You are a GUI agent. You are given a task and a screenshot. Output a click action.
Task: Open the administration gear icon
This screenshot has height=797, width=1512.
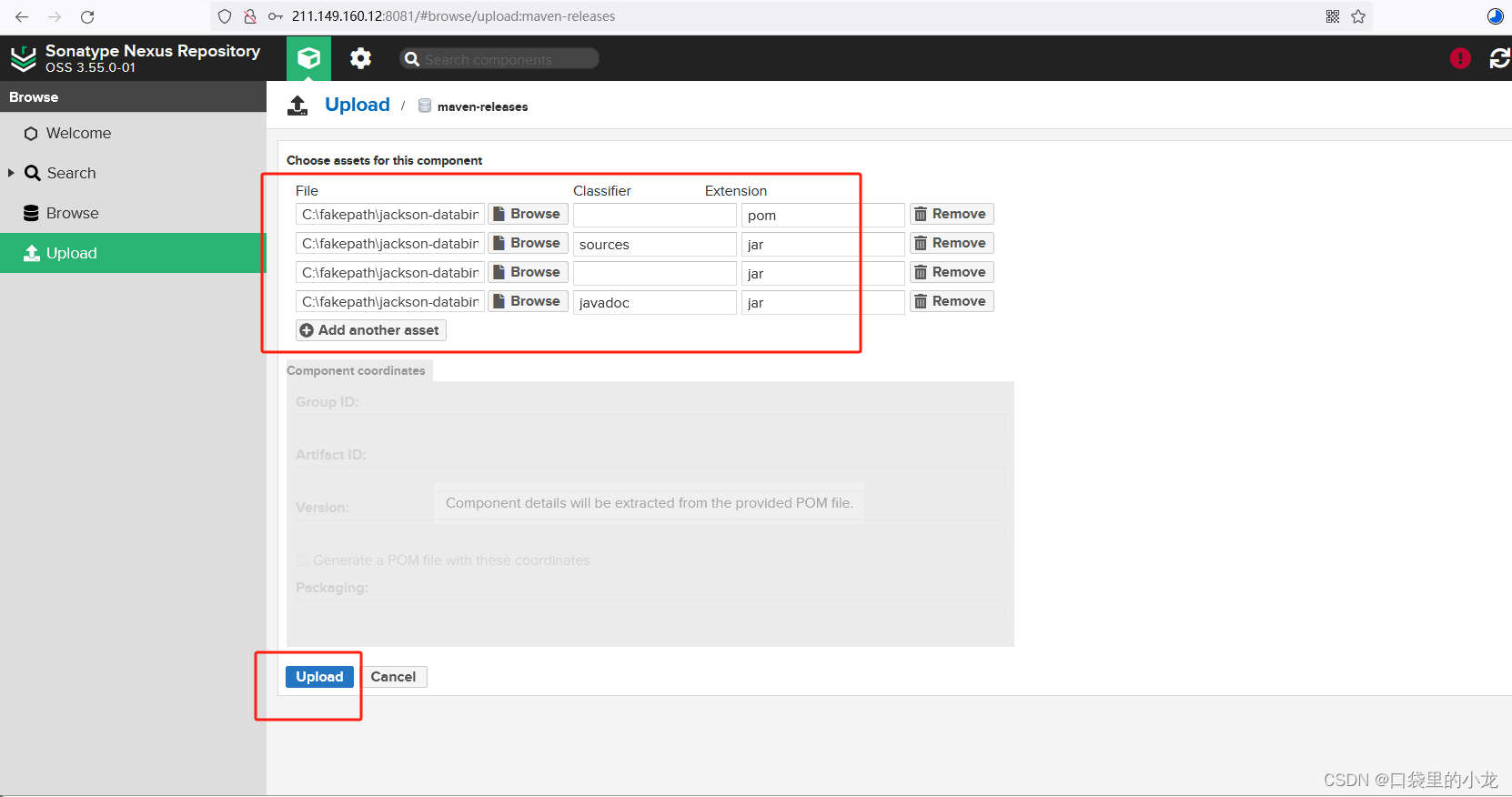coord(360,58)
